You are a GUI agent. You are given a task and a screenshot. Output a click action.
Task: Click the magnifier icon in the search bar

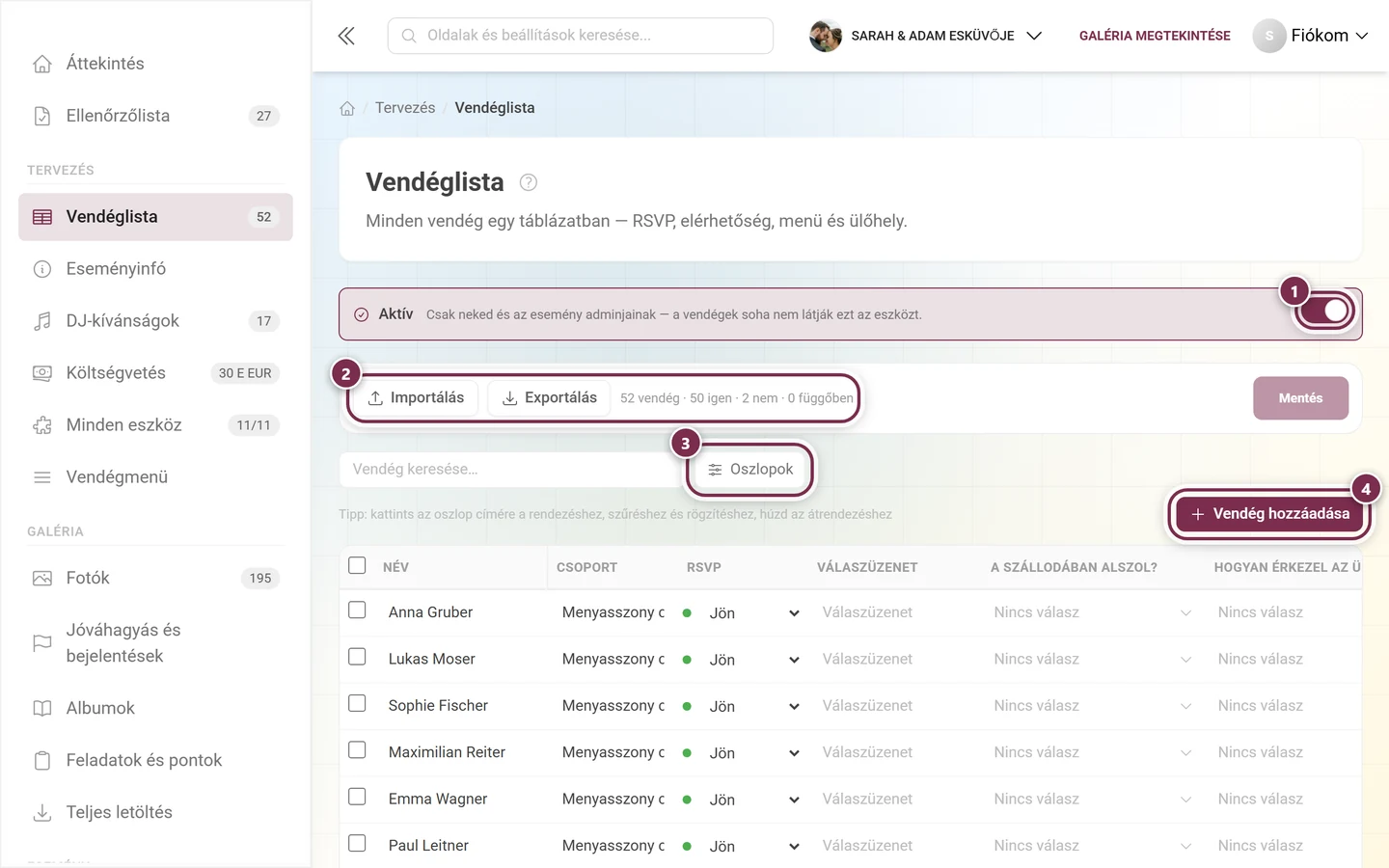pos(409,36)
